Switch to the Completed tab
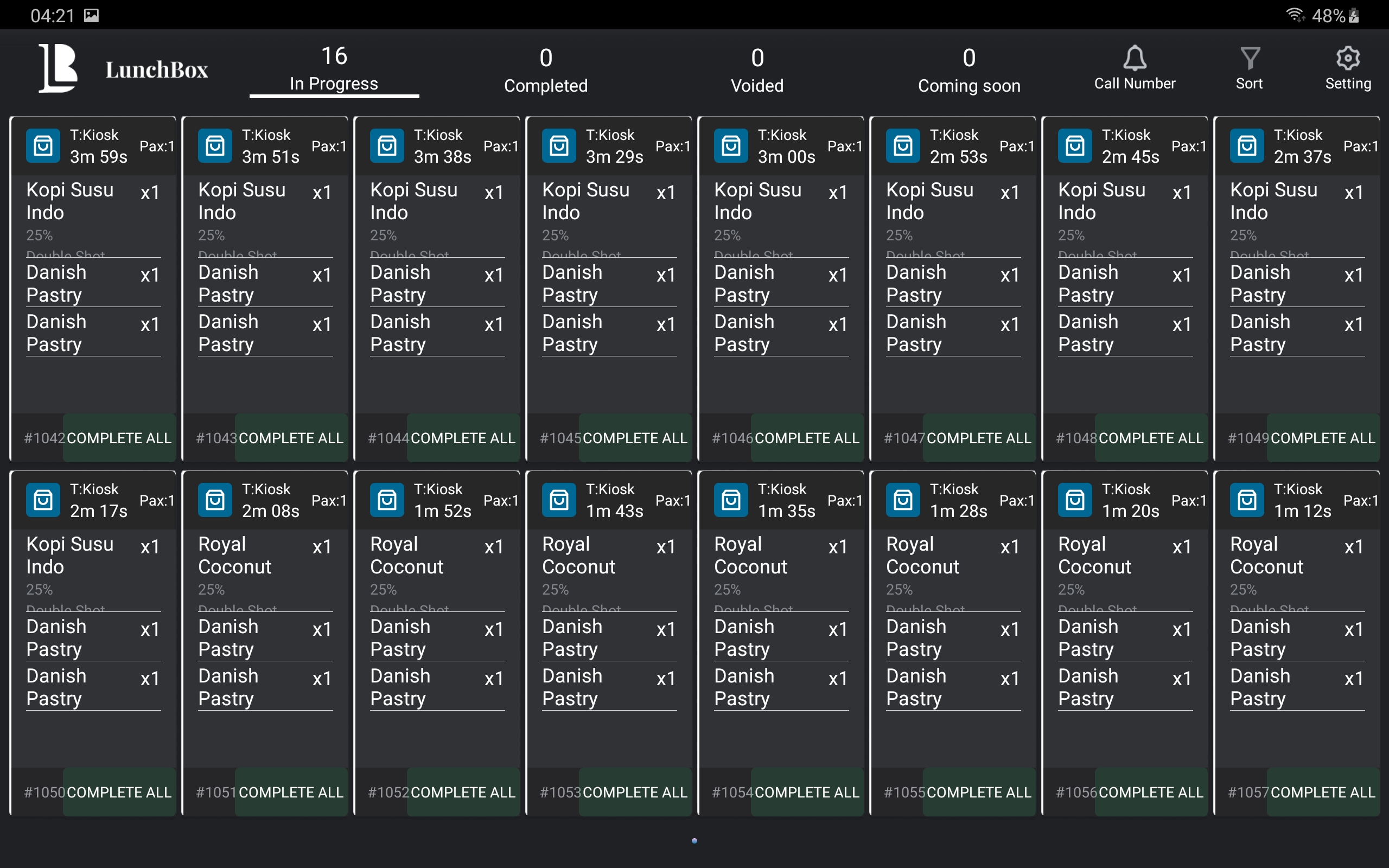 (545, 70)
